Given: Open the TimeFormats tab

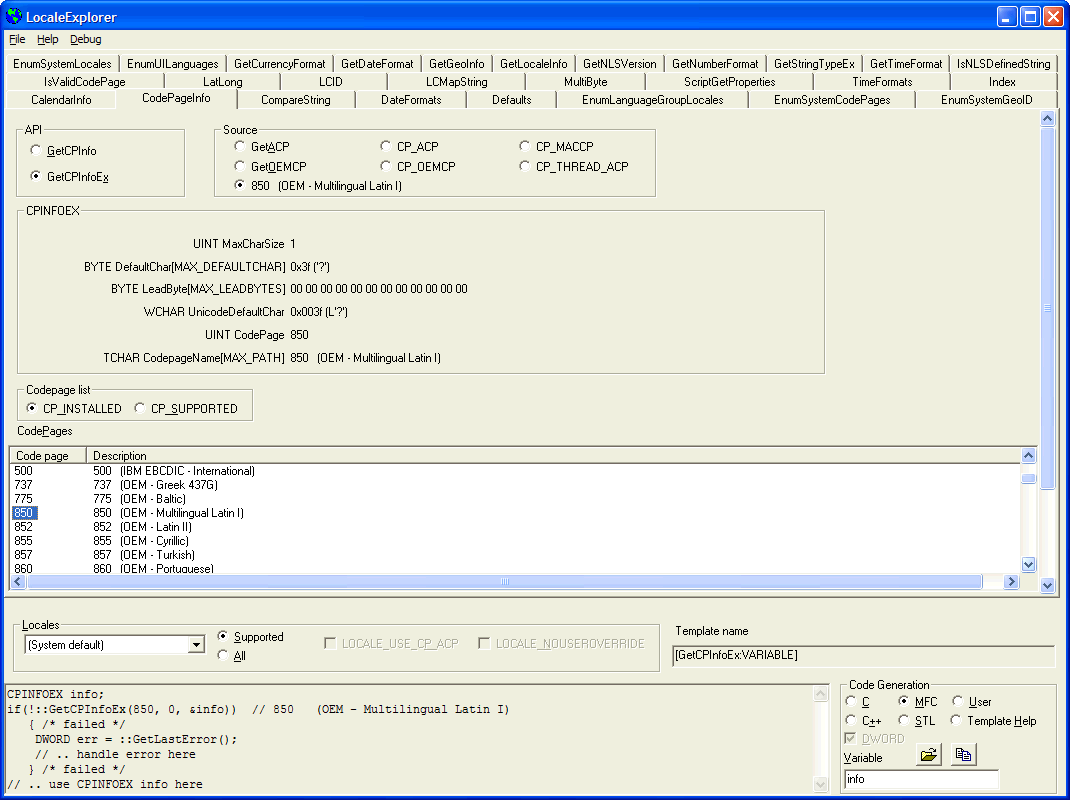Looking at the screenshot, I should 882,82.
